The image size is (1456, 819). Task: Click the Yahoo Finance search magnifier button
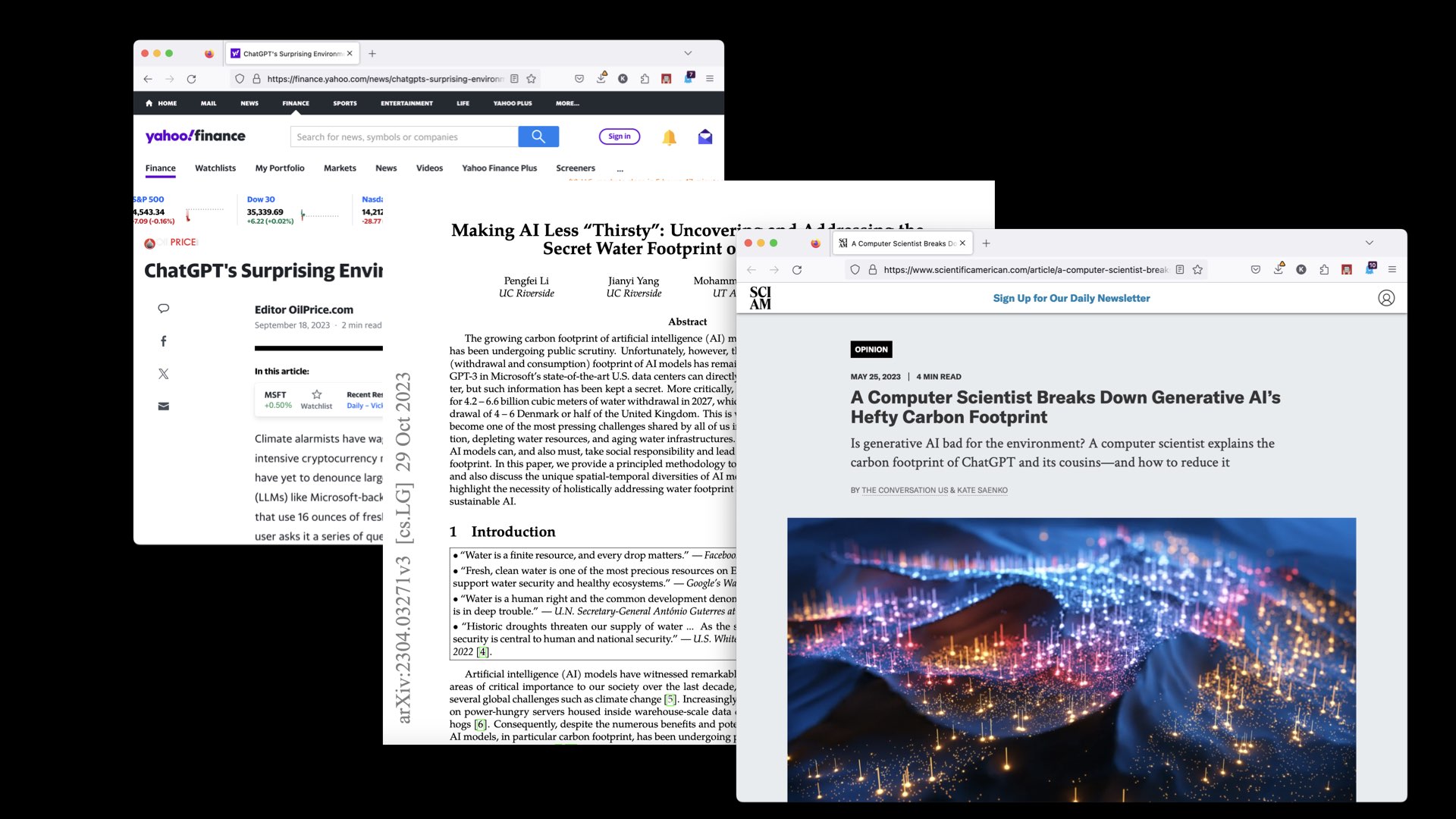click(x=538, y=136)
